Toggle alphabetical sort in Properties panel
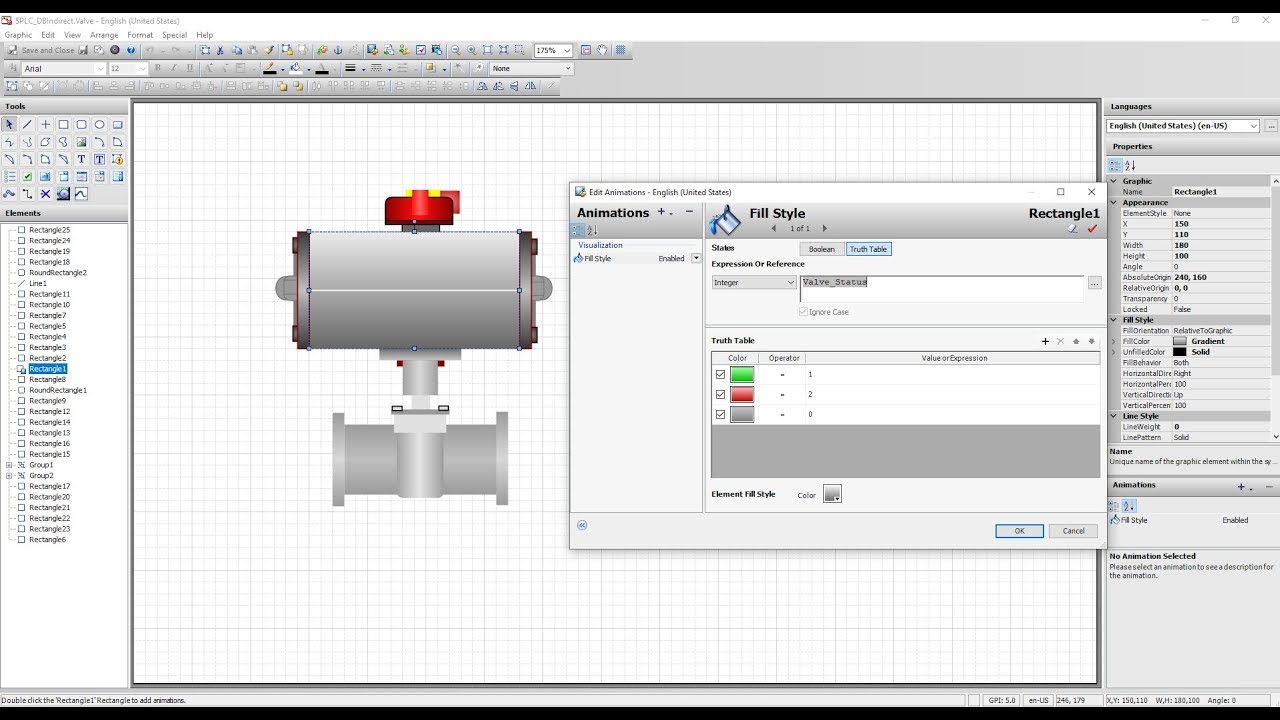 pos(1130,165)
